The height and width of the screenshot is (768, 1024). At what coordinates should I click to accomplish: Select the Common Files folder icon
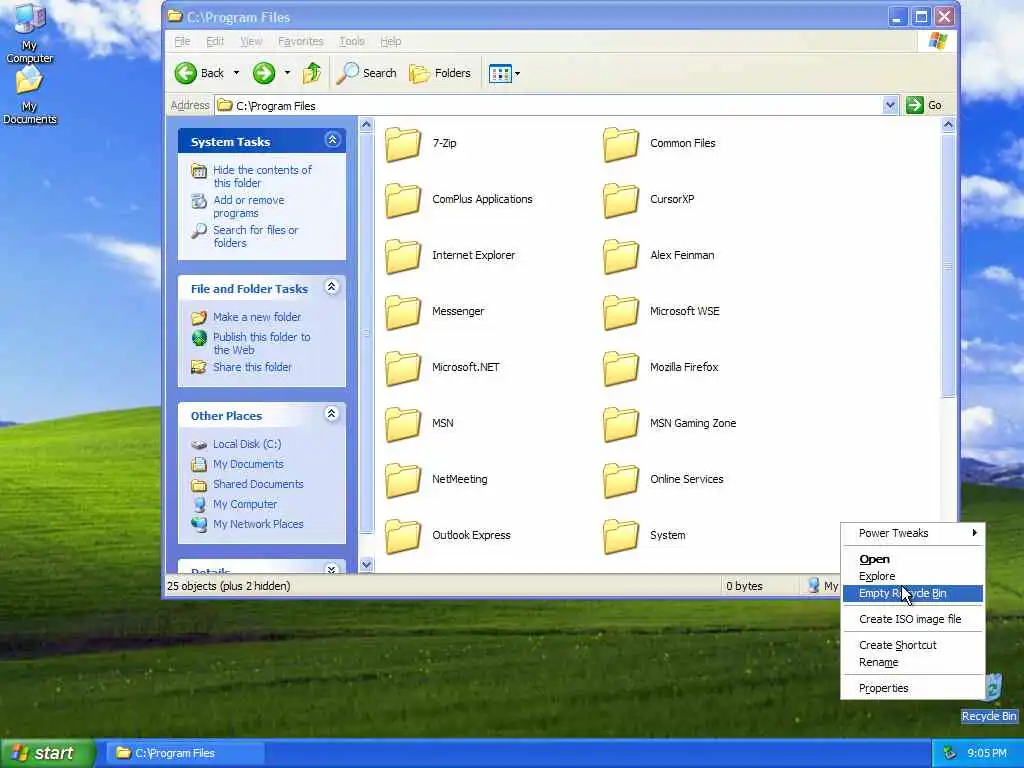click(621, 144)
